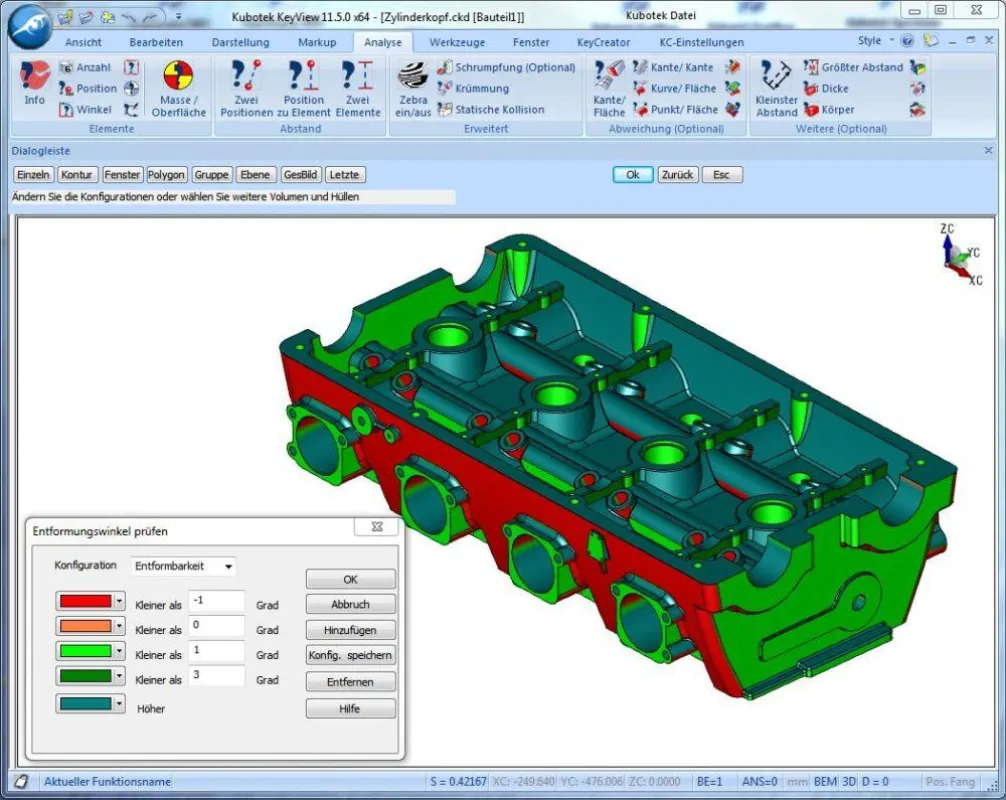
Task: Click redo arrow in quick access toolbar
Action: pos(151,17)
